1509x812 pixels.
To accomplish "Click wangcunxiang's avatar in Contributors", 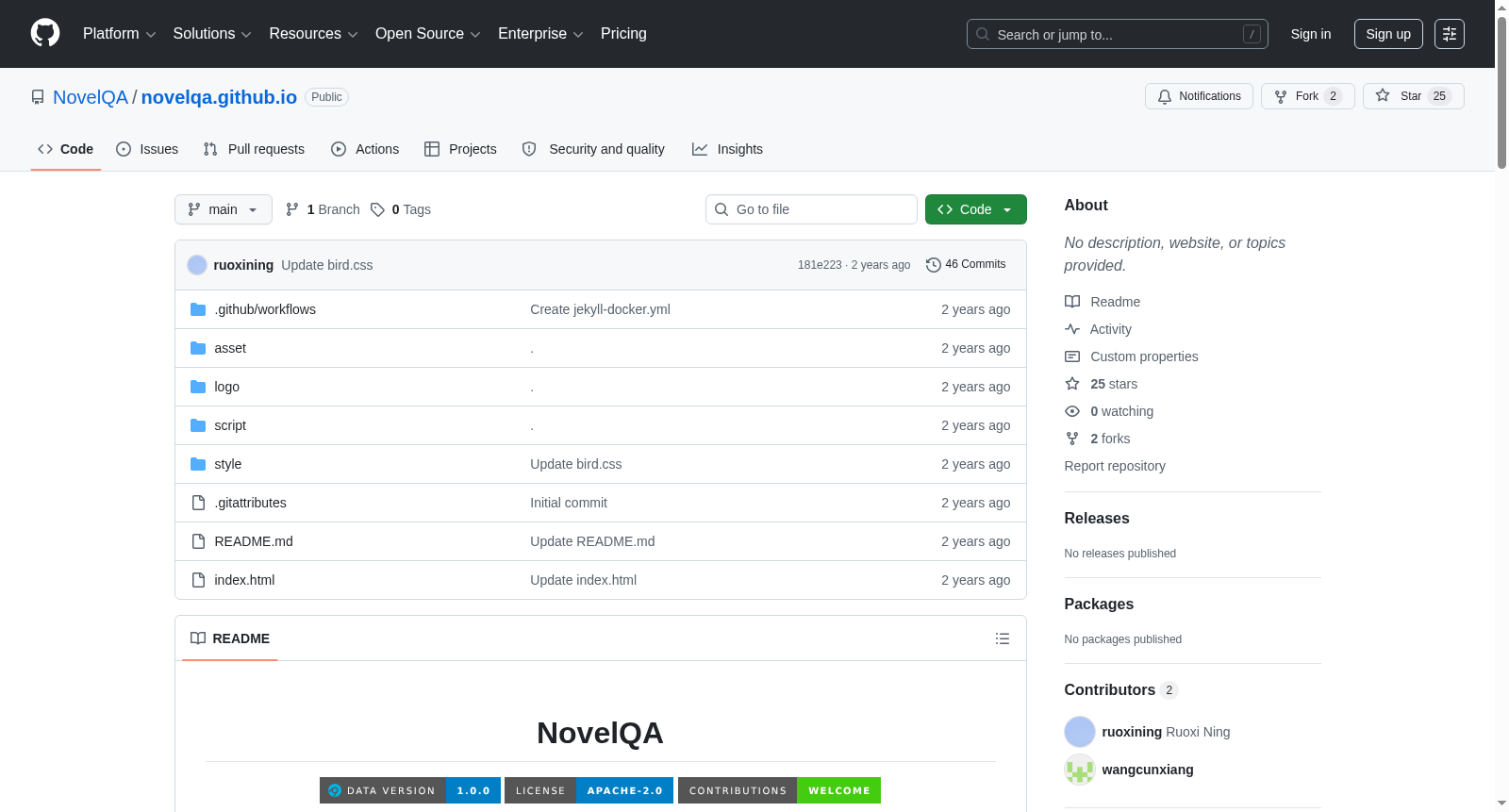I will (1080, 770).
